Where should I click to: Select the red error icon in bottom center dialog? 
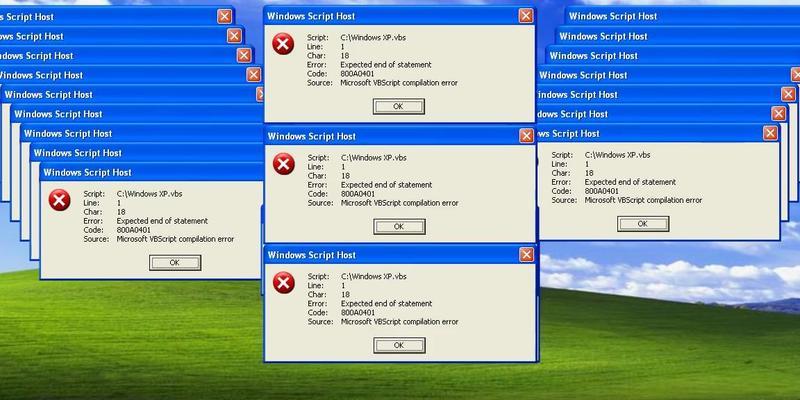pos(284,283)
